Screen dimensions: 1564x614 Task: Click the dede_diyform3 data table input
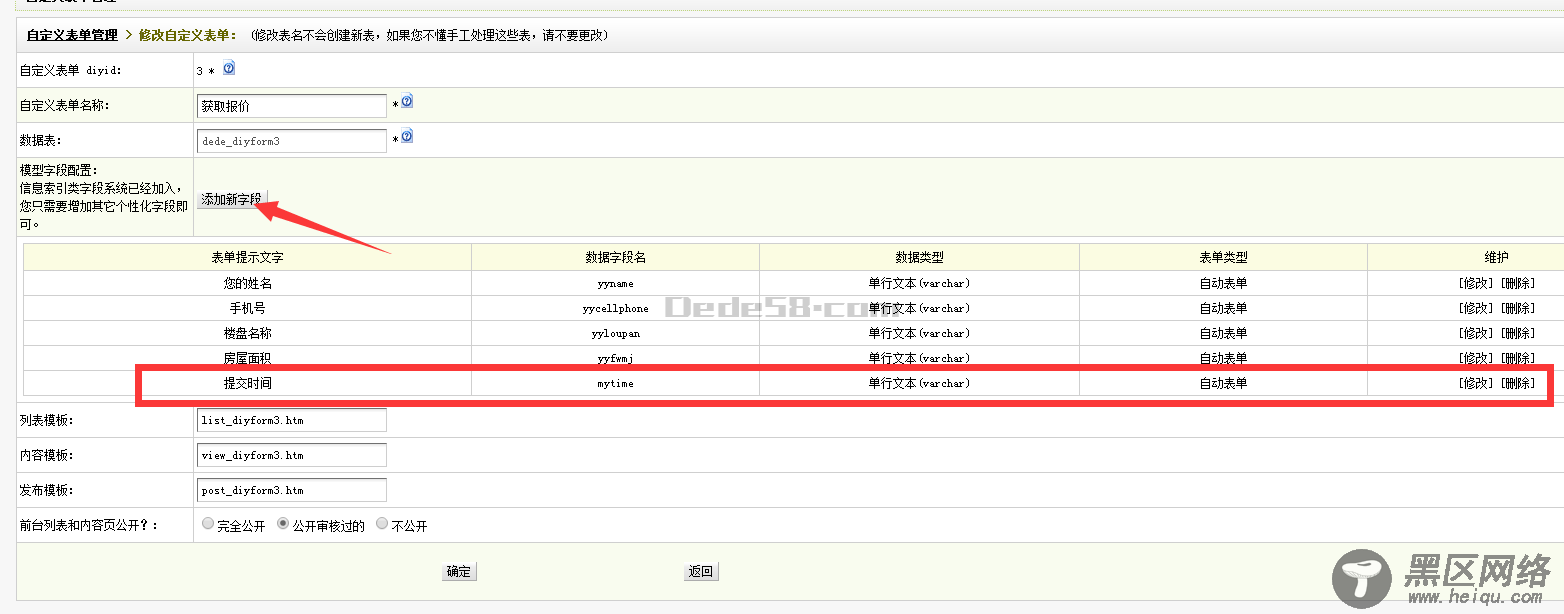coord(292,141)
